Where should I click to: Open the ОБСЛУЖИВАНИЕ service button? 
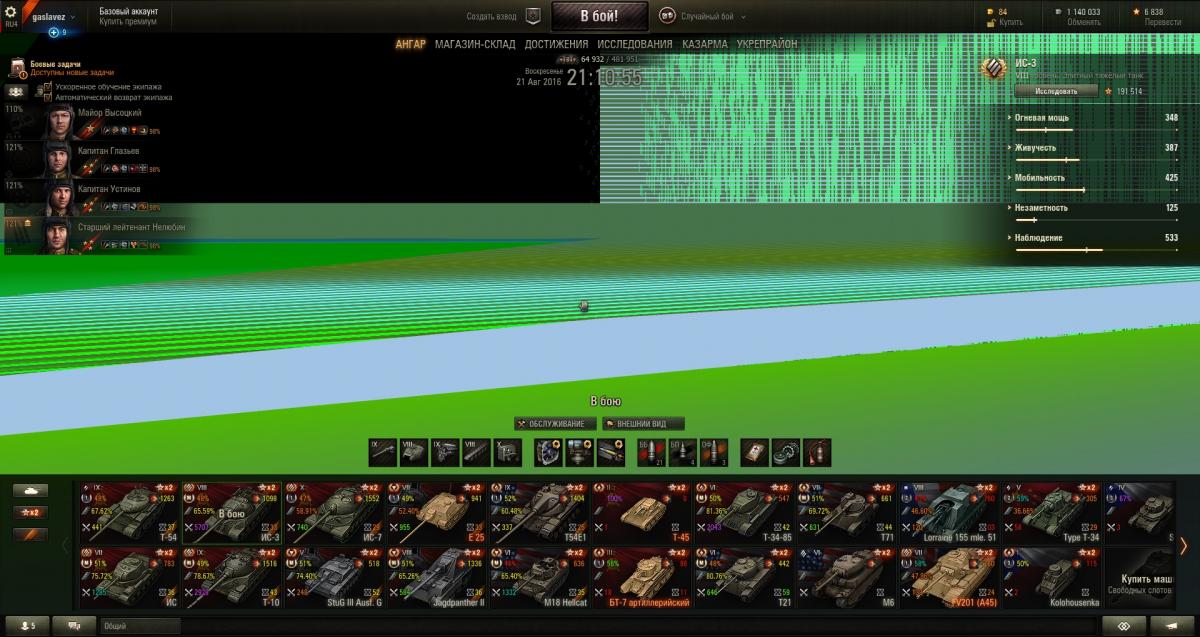pos(556,424)
